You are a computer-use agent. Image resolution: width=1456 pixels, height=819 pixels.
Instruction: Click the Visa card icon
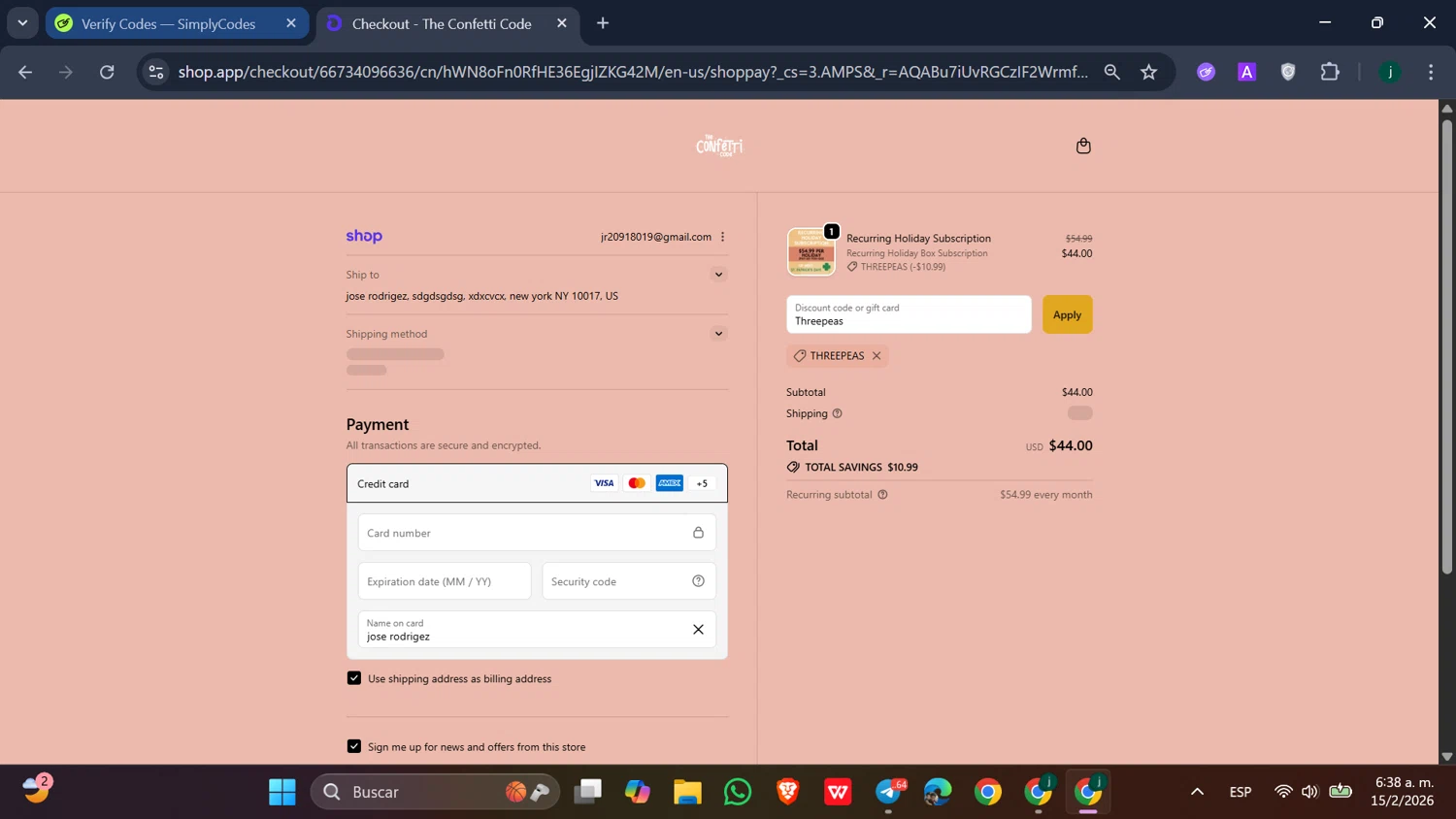pos(604,483)
